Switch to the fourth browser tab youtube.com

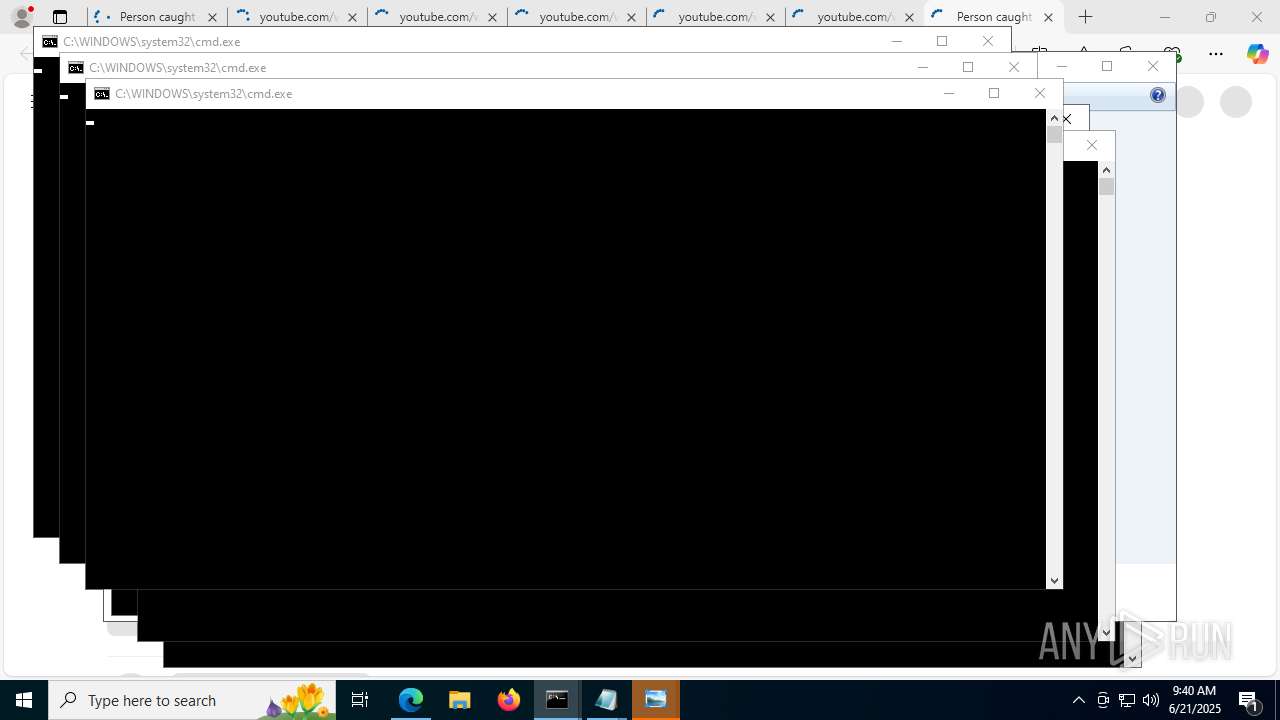coord(576,17)
